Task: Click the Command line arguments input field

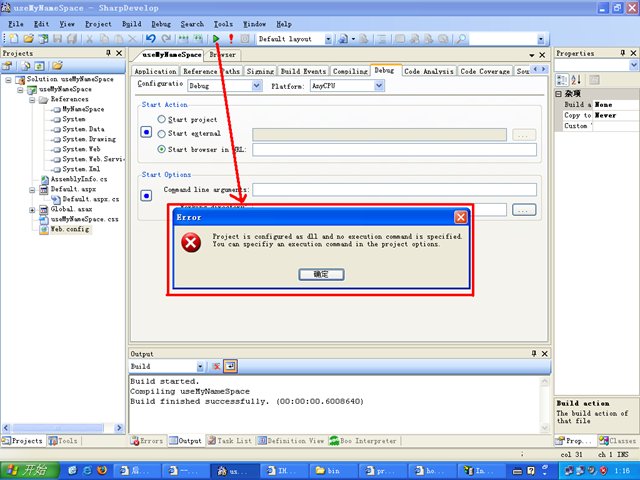Action: (x=394, y=189)
